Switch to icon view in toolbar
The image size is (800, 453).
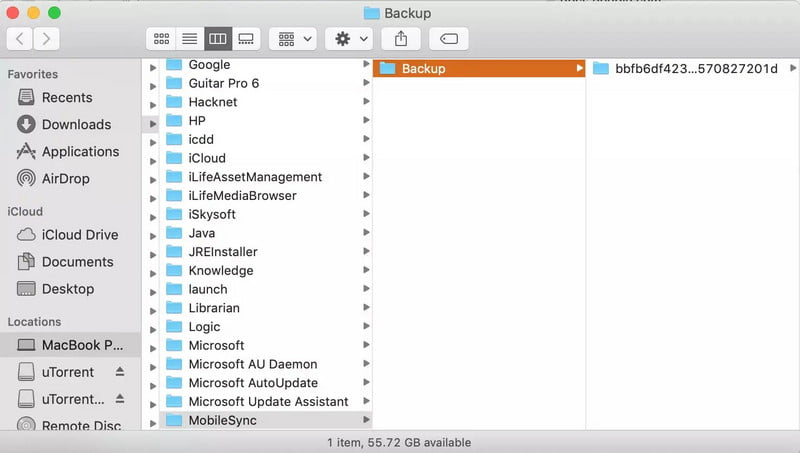click(161, 38)
